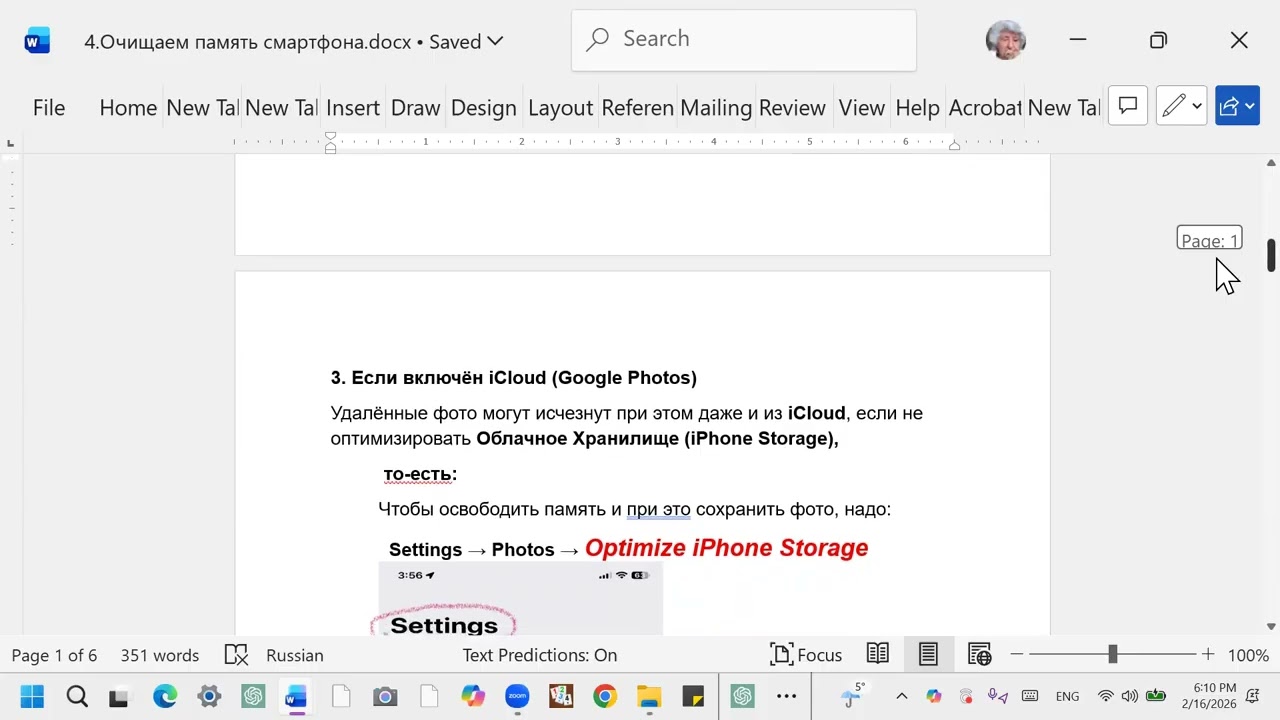Open Zoom from the taskbar
Screen dimensions: 1280x720
(517, 696)
